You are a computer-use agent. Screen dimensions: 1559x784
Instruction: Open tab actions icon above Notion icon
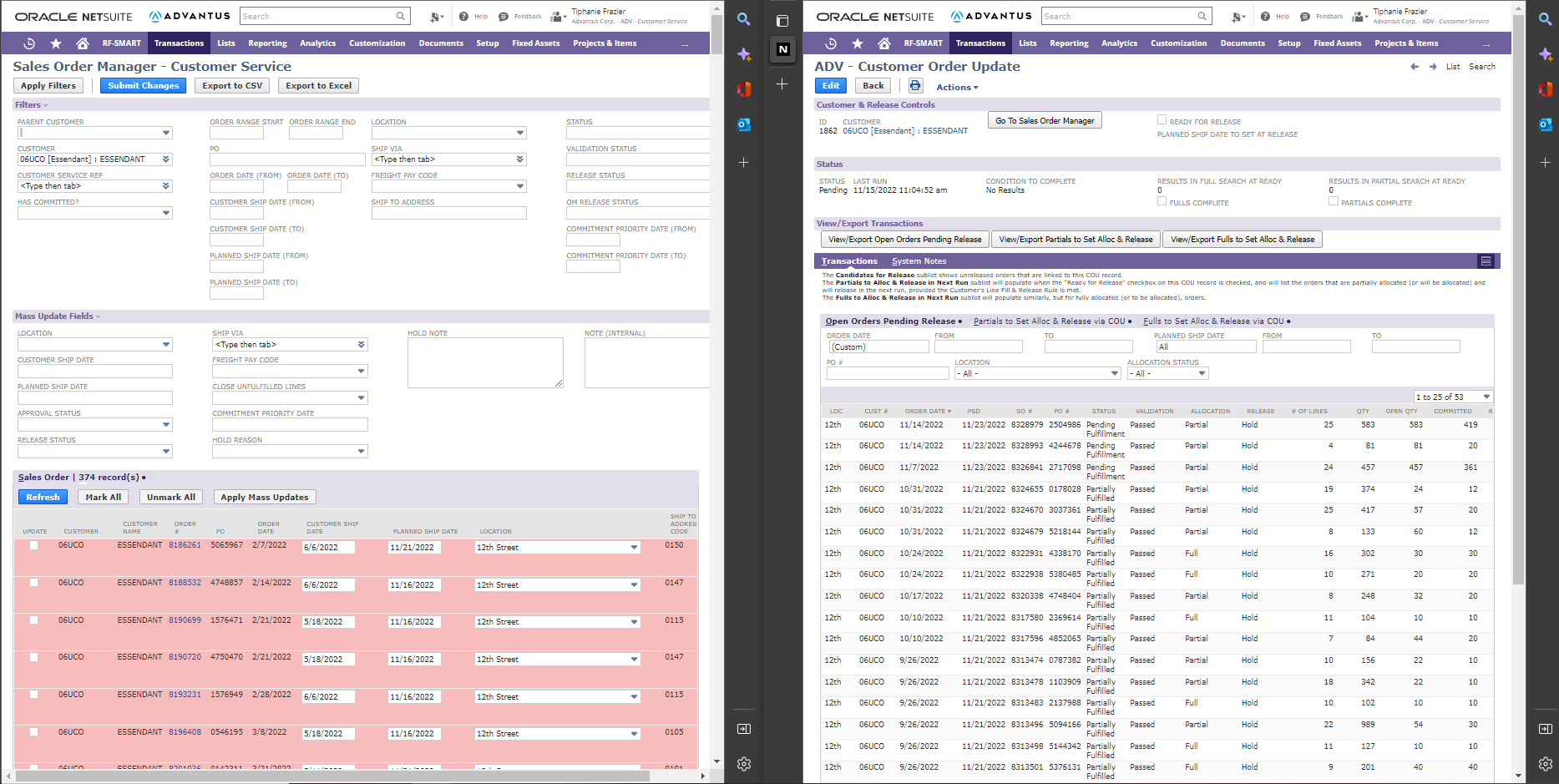tap(782, 21)
